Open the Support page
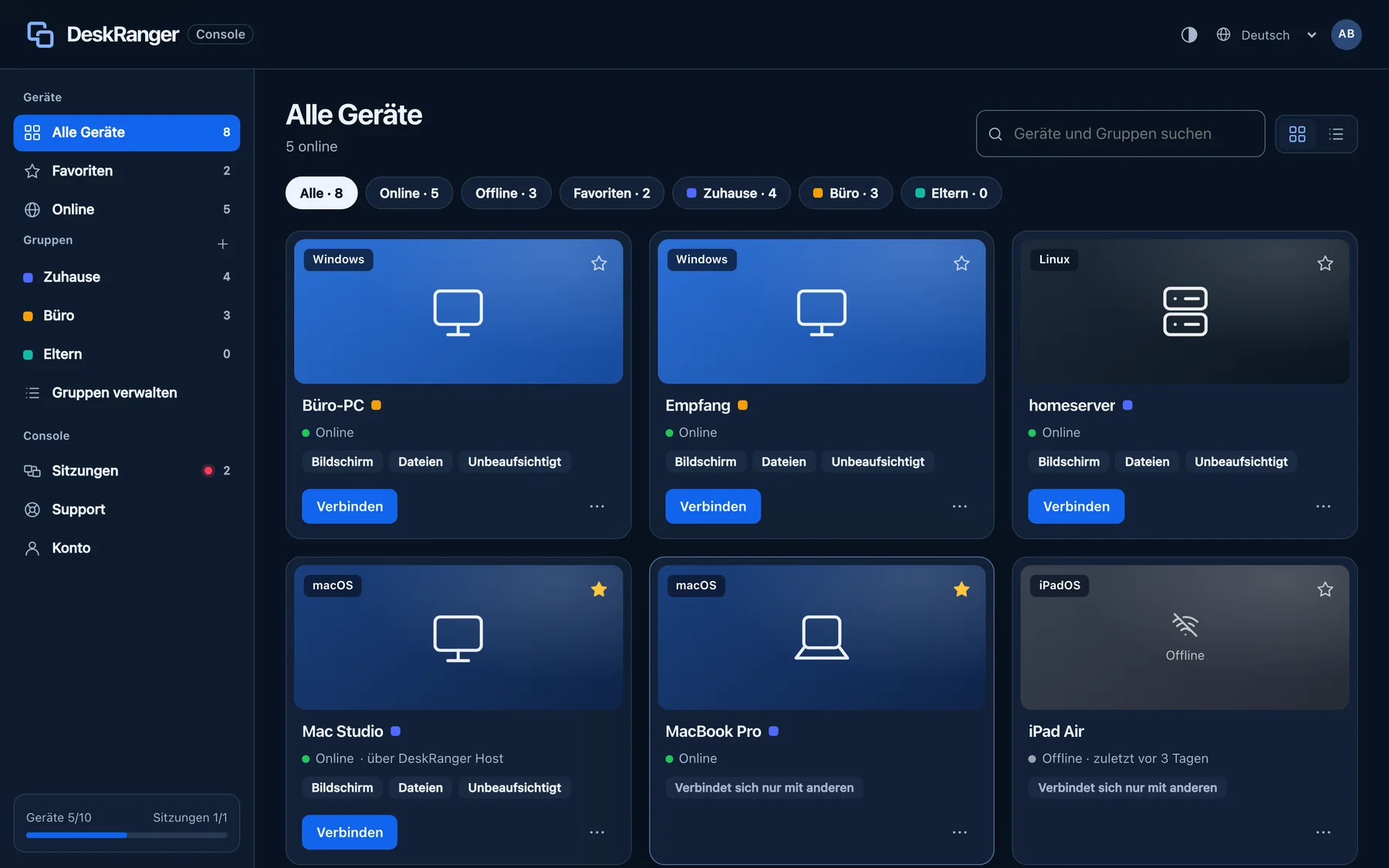1389x868 pixels. 127,509
